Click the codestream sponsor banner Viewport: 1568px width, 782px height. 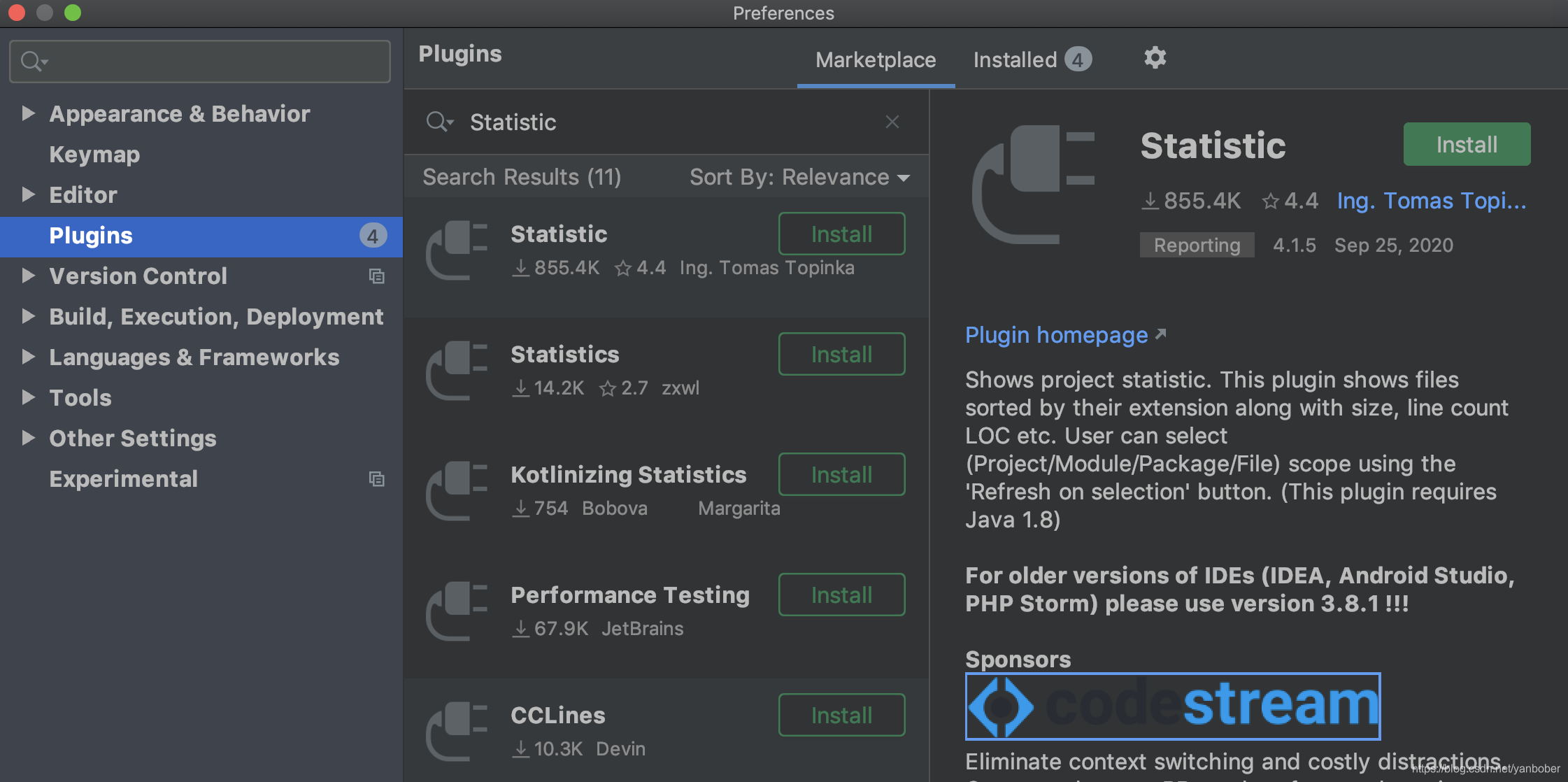[x=1172, y=706]
